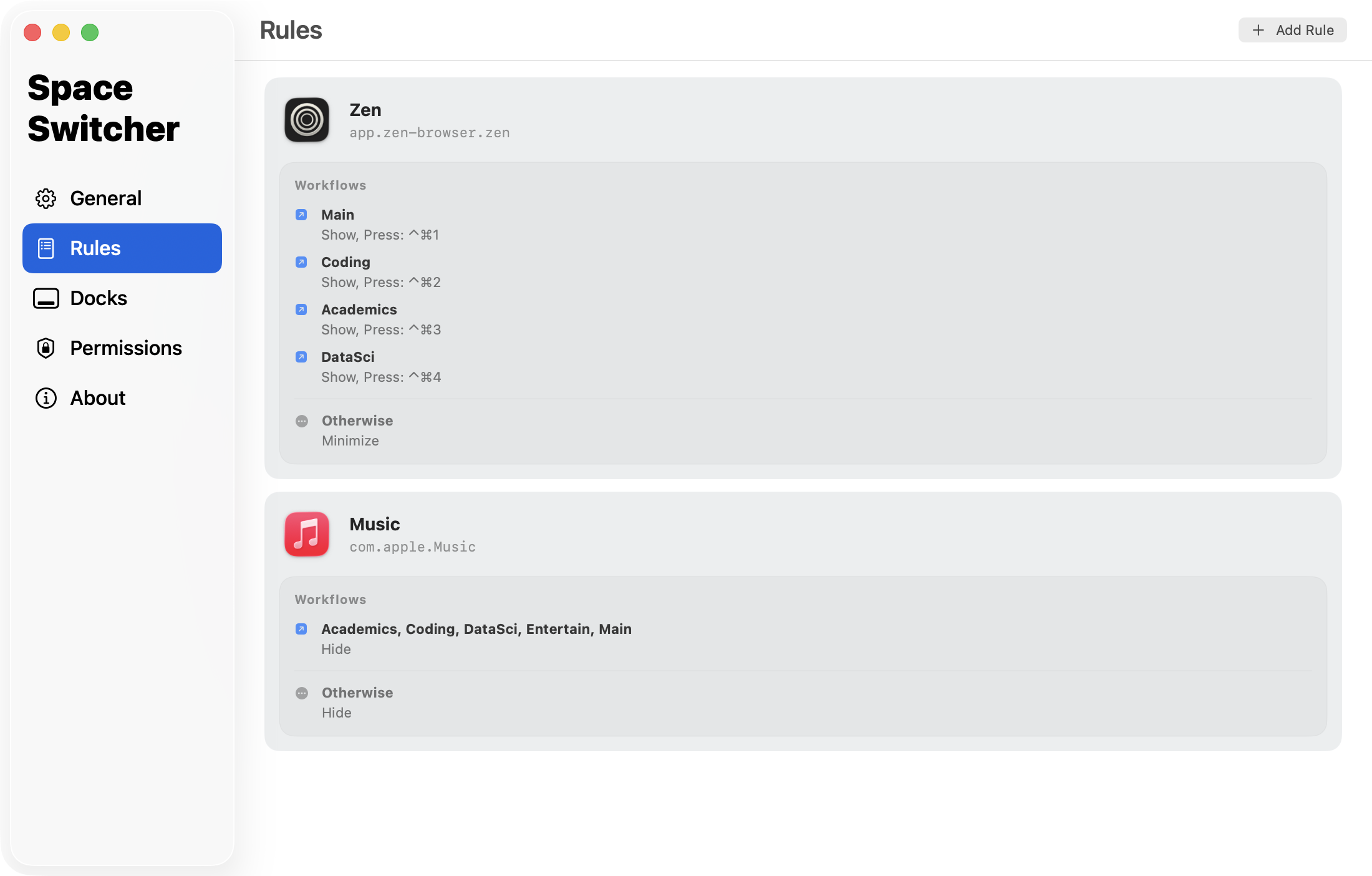Screen dimensions: 1372x876
Task: Select the Coding workflow entry
Action: pos(345,262)
